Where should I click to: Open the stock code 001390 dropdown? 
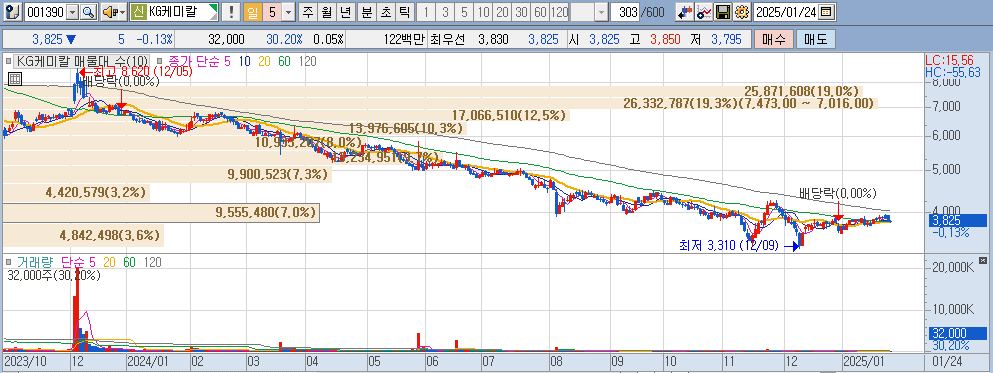click(73, 12)
